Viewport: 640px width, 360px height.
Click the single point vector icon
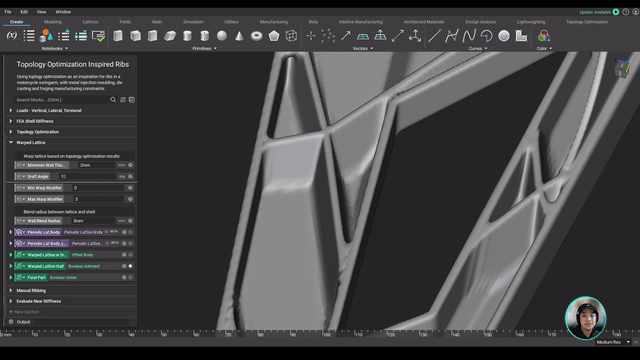(311, 36)
